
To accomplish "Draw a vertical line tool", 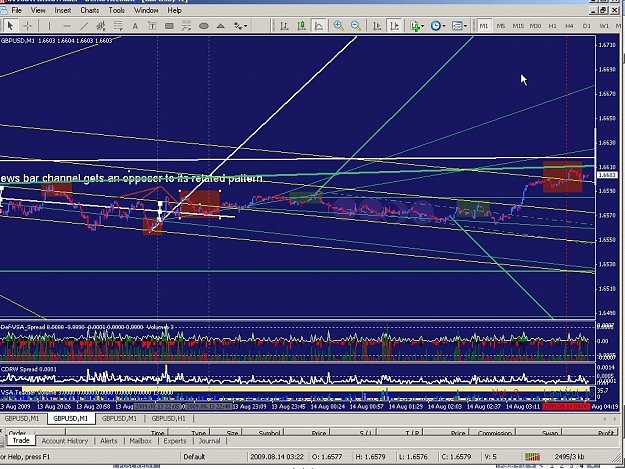I will pos(49,26).
